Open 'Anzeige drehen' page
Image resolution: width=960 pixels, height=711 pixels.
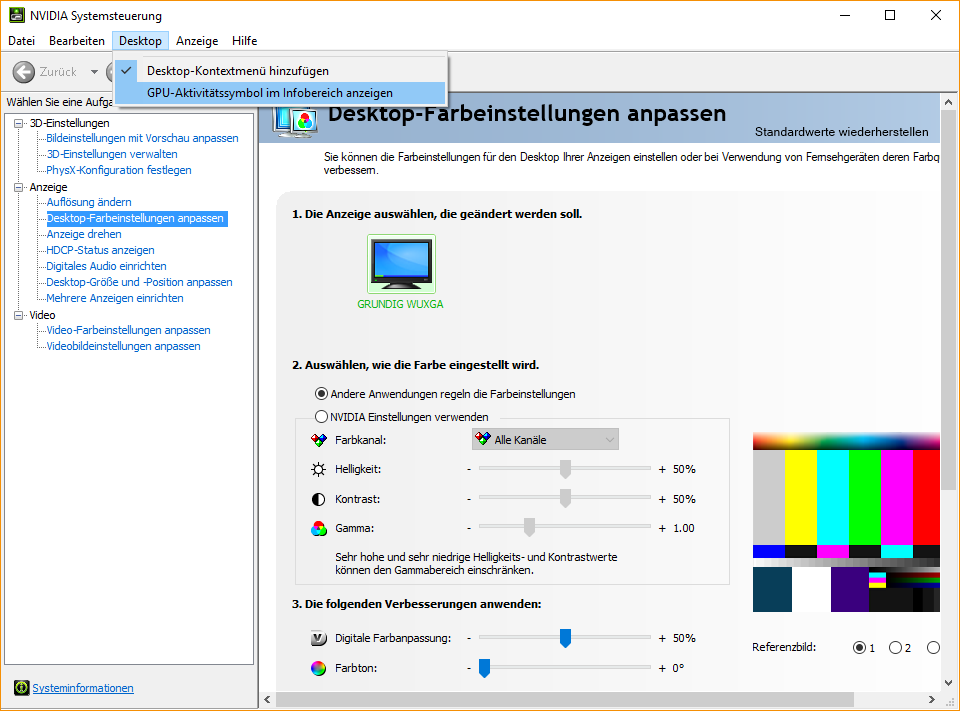[84, 234]
